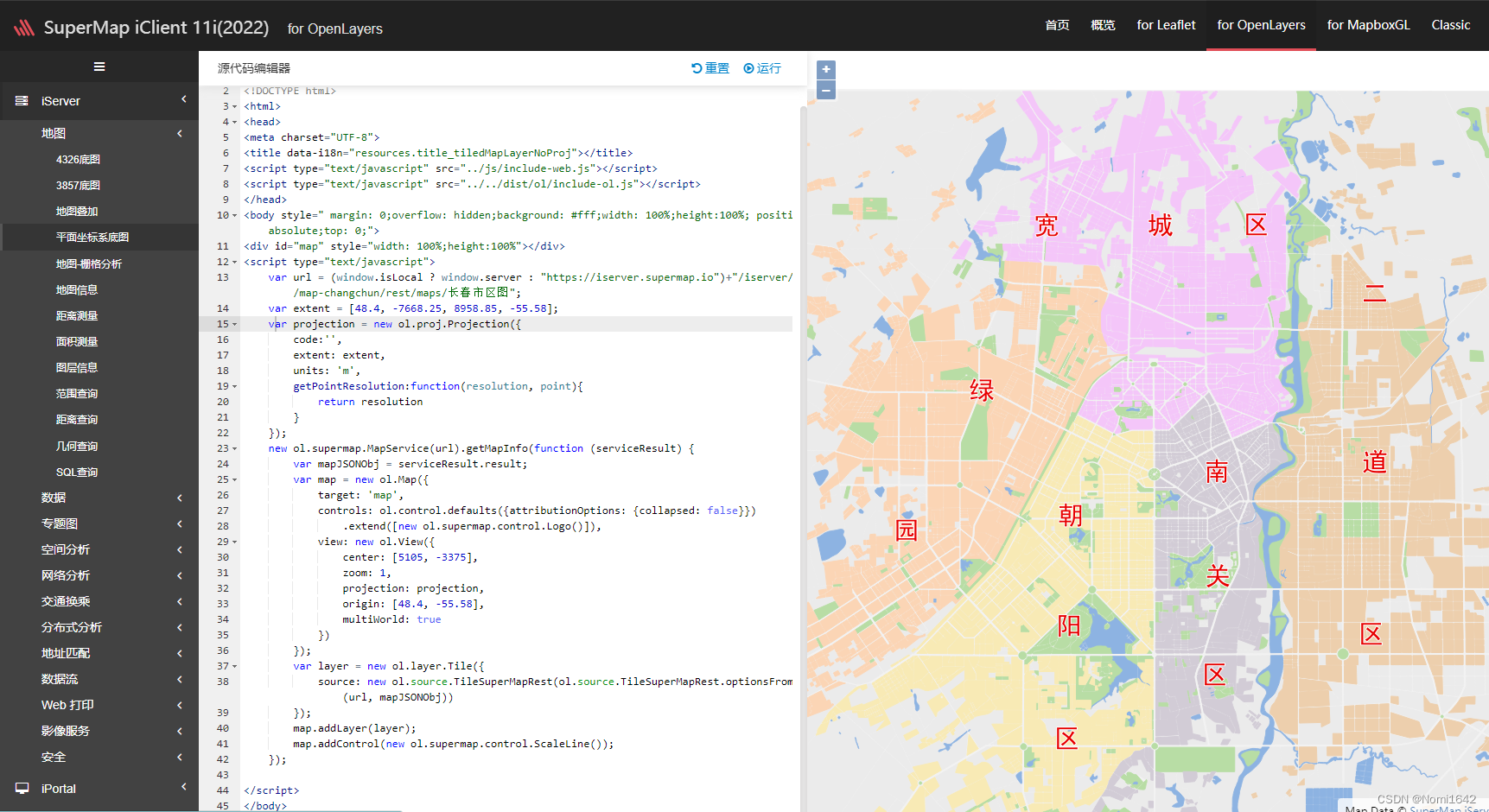This screenshot has width=1489, height=812.
Task: Expand the 分布式分析 category chevron
Action: [x=180, y=627]
